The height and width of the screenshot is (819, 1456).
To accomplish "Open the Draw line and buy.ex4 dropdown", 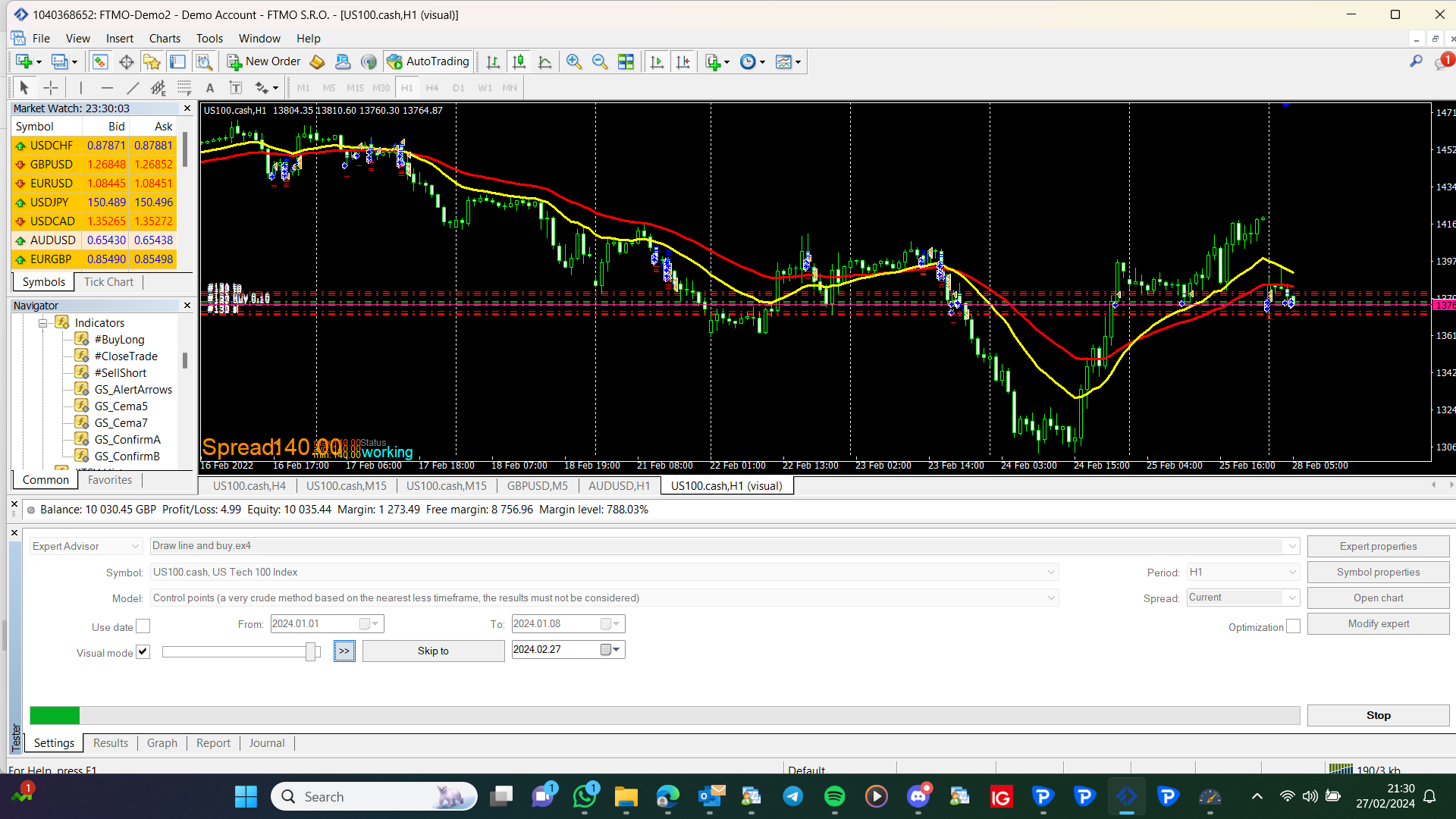I will [x=724, y=546].
